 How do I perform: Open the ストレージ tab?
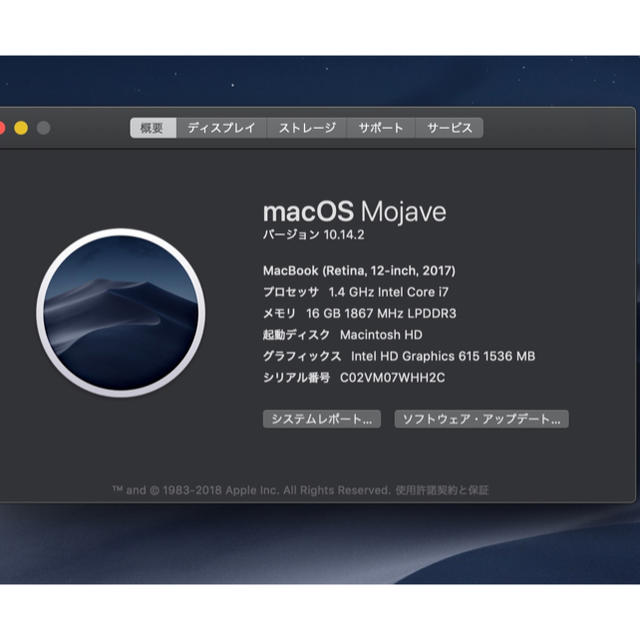click(307, 128)
